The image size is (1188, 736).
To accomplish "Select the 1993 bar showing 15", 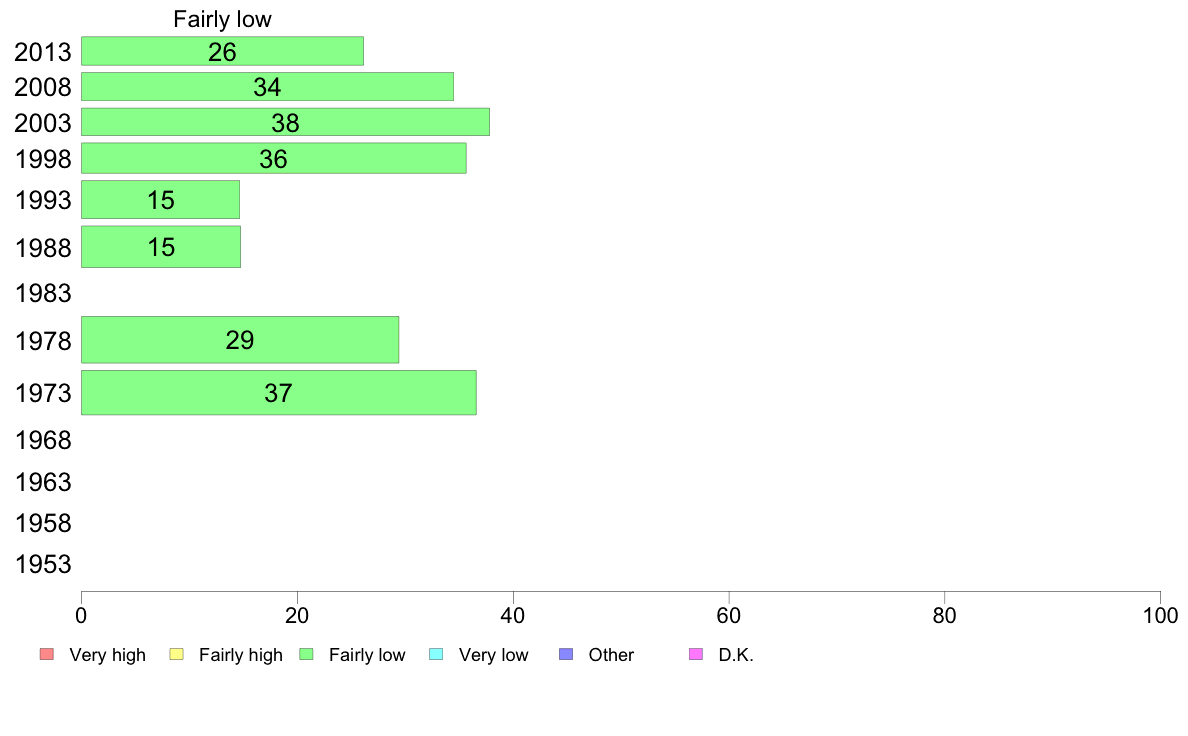I will pyautogui.click(x=161, y=199).
